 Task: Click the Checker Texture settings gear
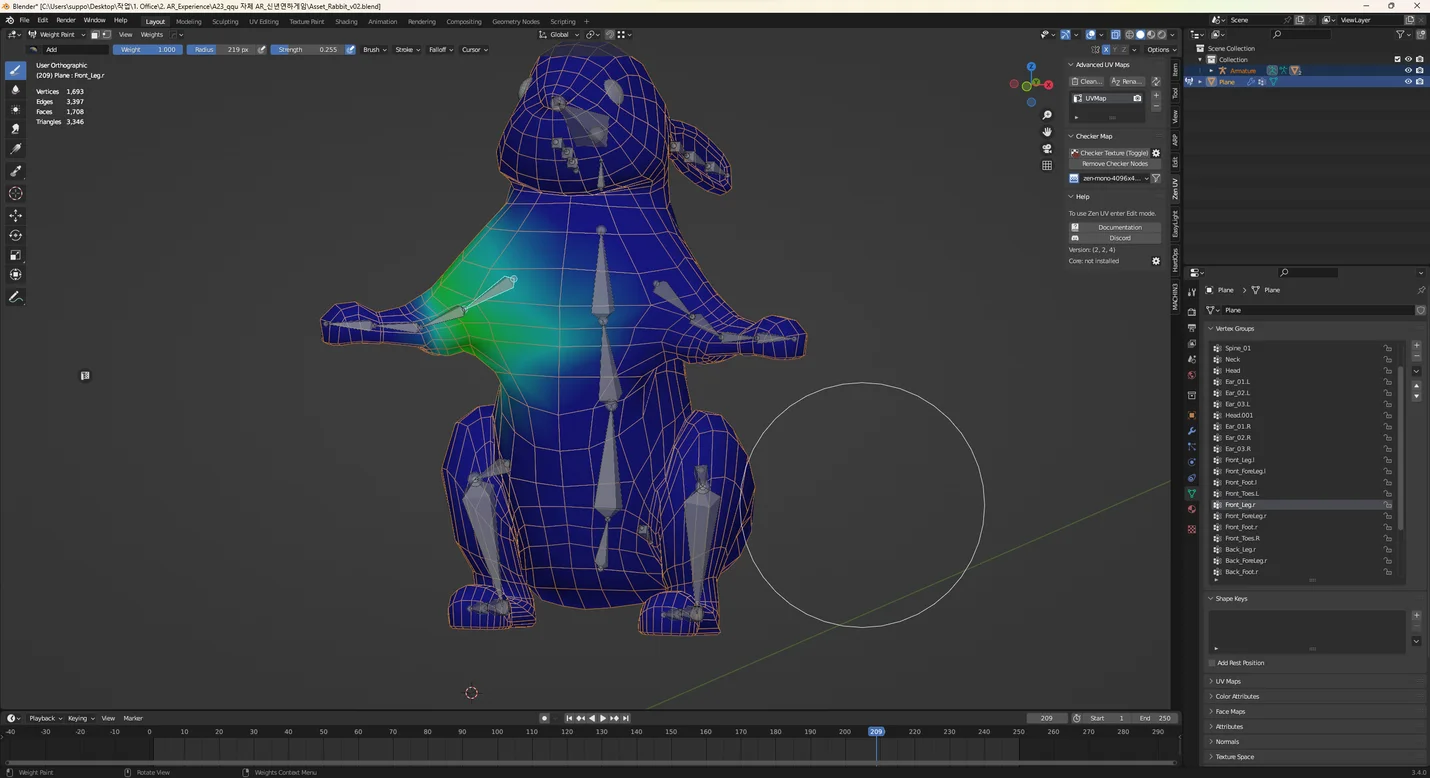(1156, 153)
